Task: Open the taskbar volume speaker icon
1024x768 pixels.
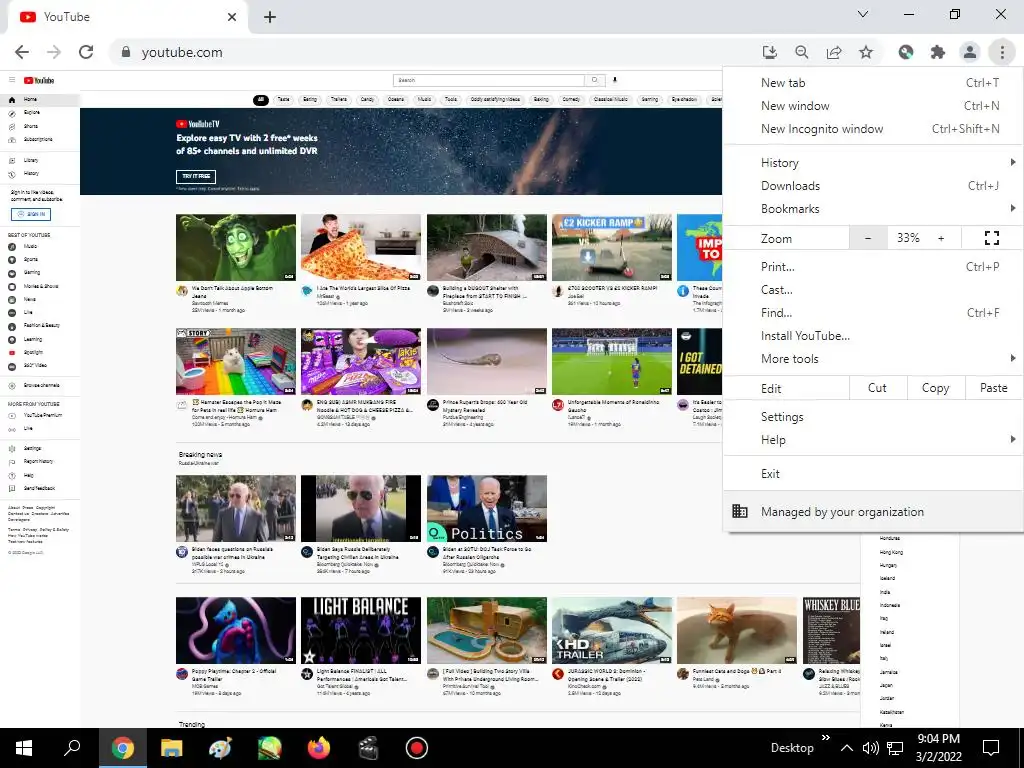Action: pos(870,748)
